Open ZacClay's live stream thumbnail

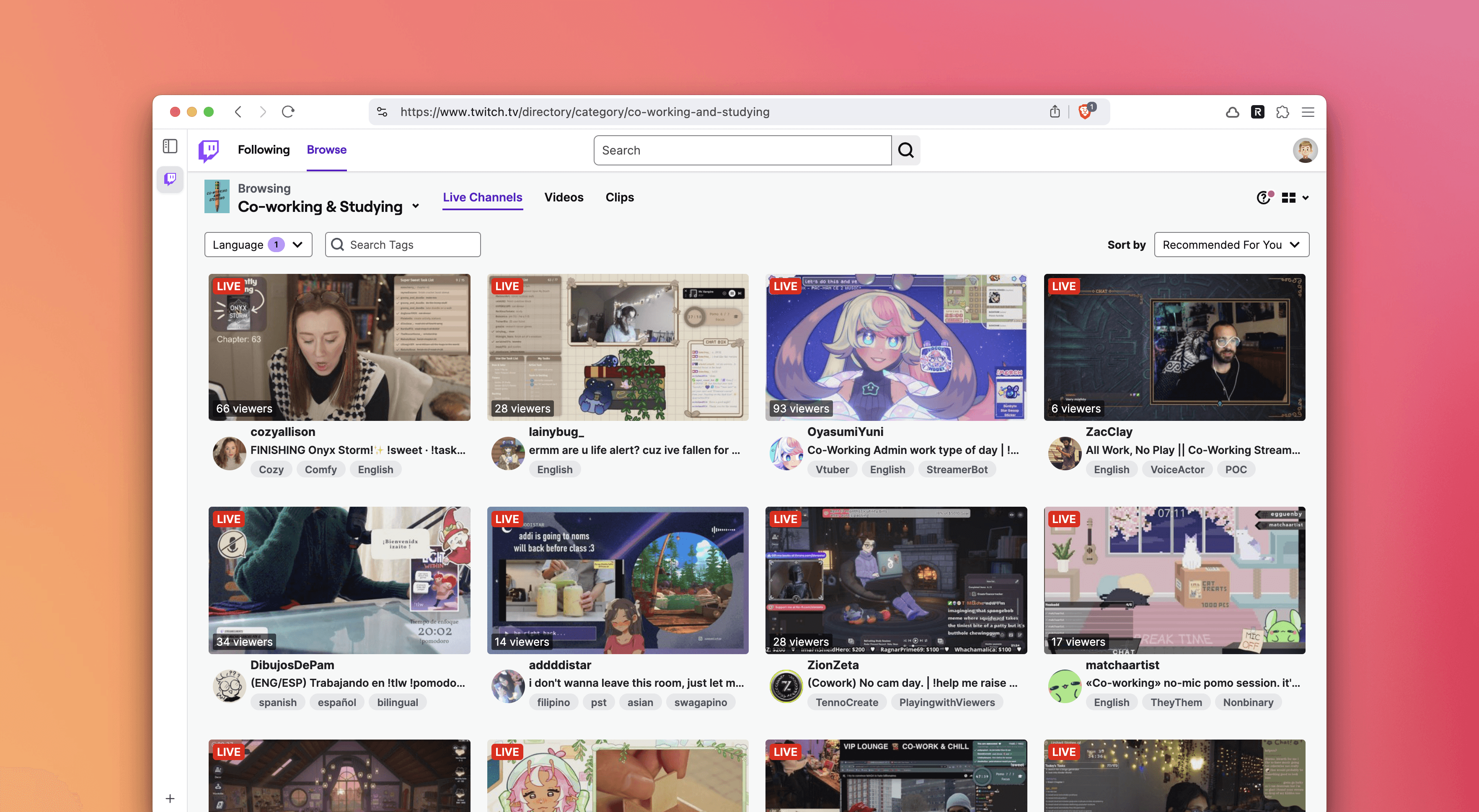tap(1175, 347)
